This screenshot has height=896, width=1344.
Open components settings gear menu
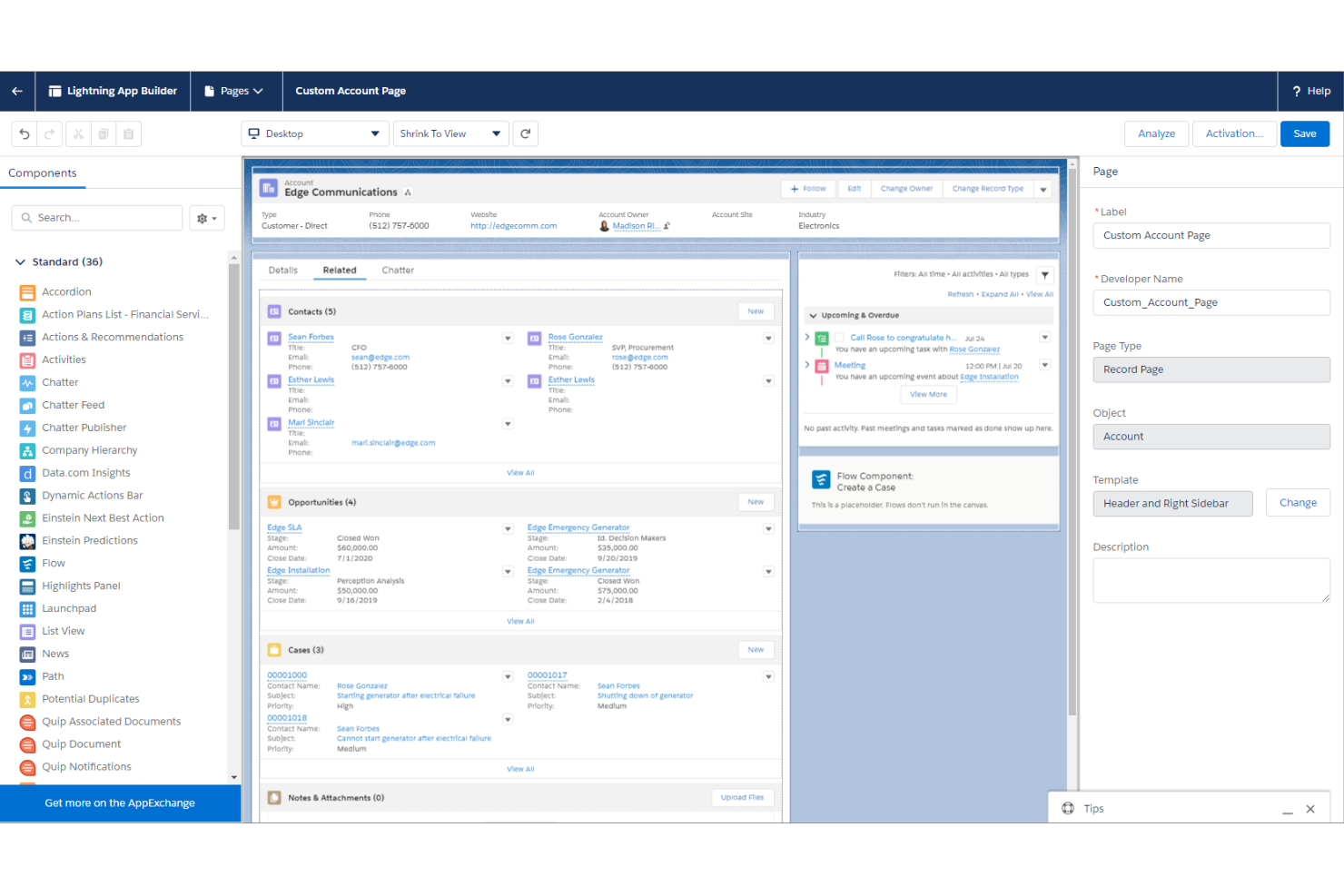point(207,218)
